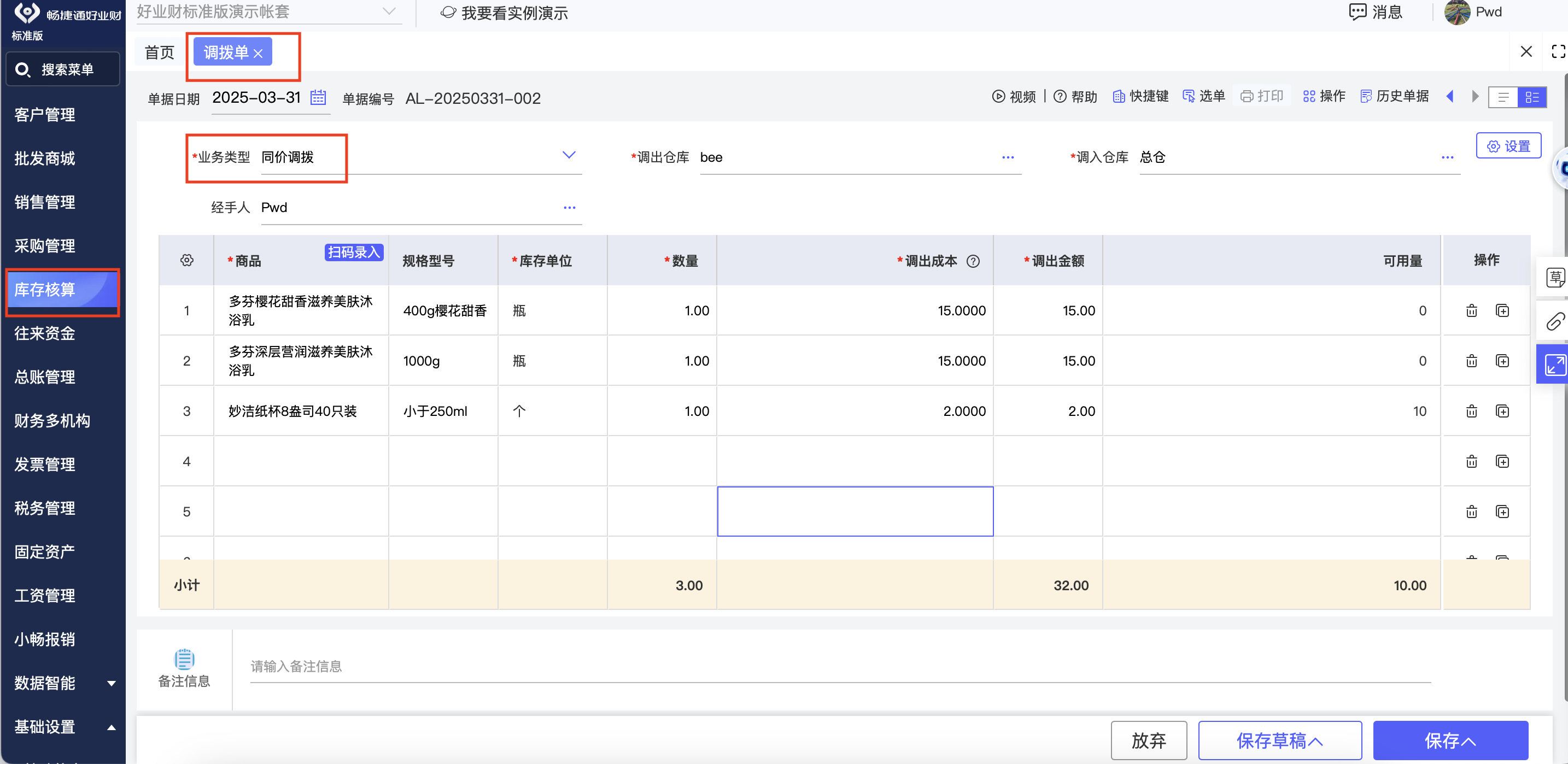Collapse the 基础设置 sidebar section
The height and width of the screenshot is (764, 1568).
[x=112, y=727]
